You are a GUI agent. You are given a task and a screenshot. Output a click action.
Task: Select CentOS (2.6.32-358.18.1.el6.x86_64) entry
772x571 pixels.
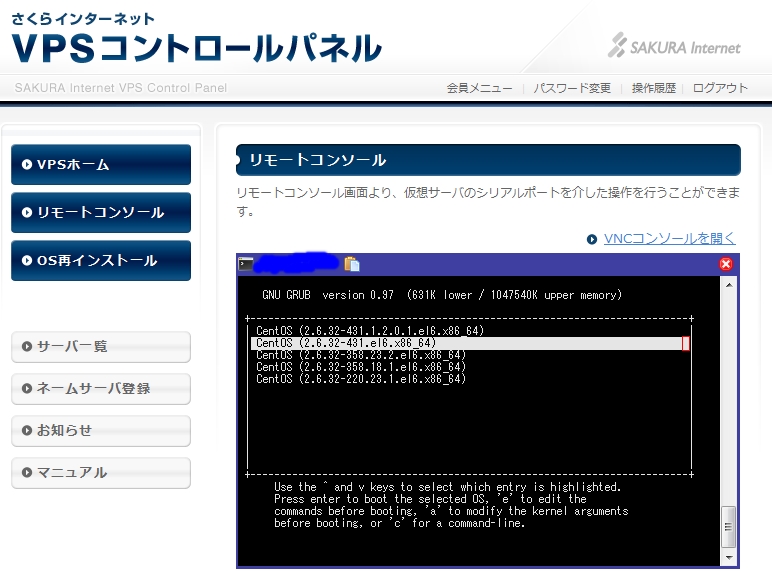[x=361, y=367]
